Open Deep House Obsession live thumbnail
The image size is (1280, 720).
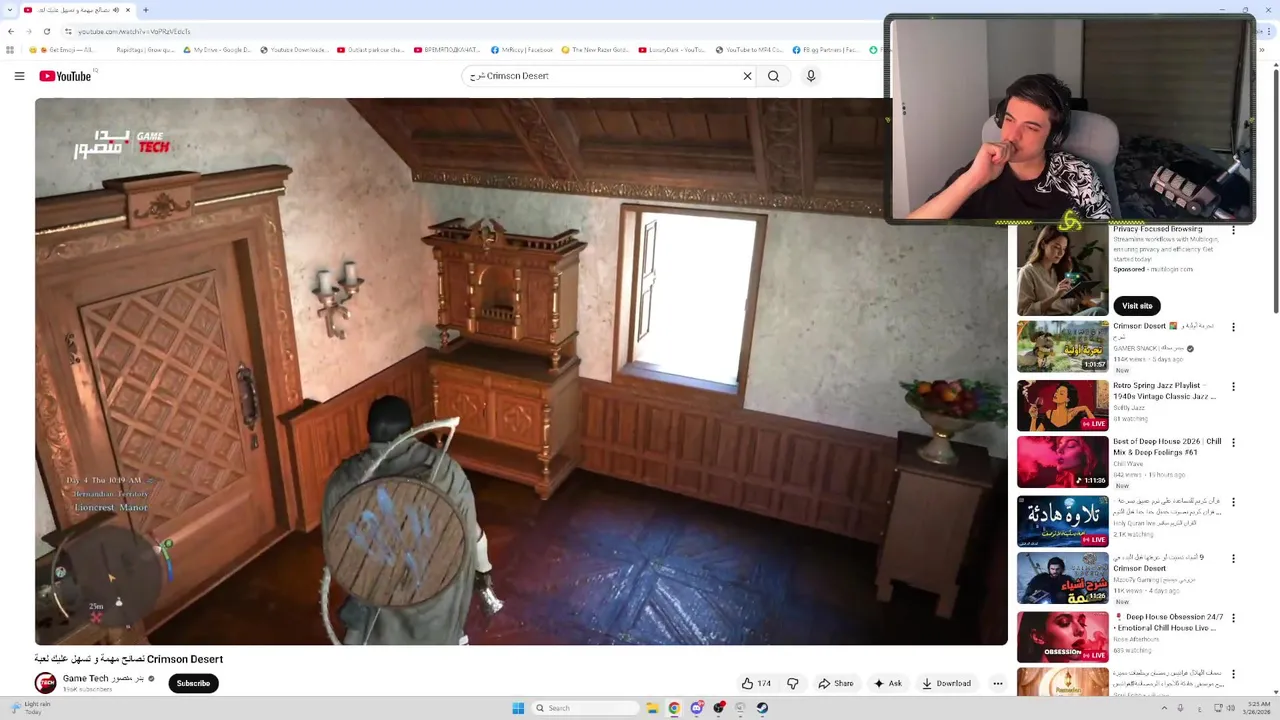[x=1062, y=636]
